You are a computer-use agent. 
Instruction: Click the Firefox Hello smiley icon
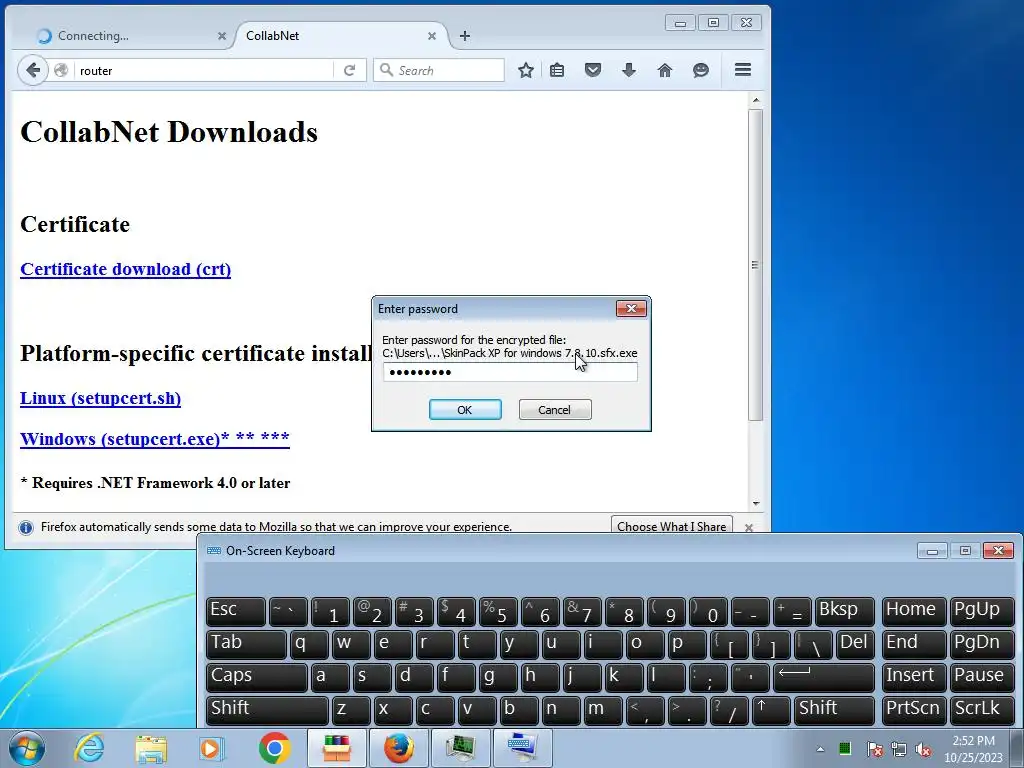pos(700,70)
